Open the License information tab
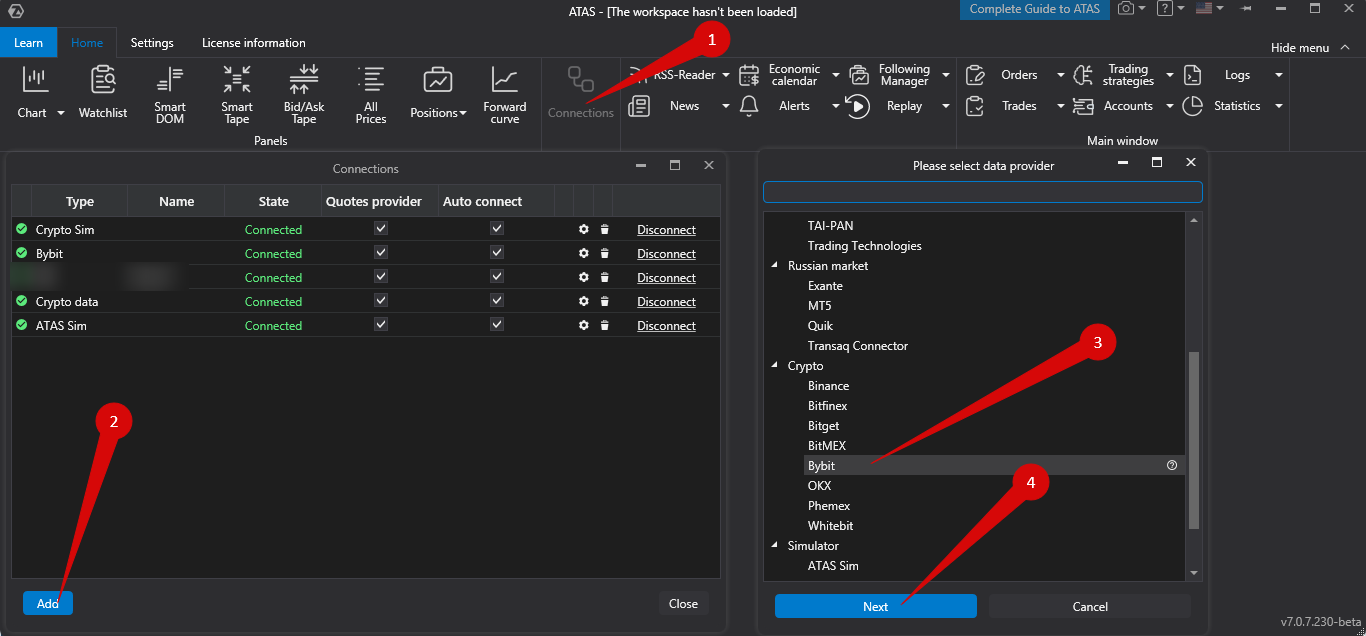The width and height of the screenshot is (1366, 636). pos(254,43)
